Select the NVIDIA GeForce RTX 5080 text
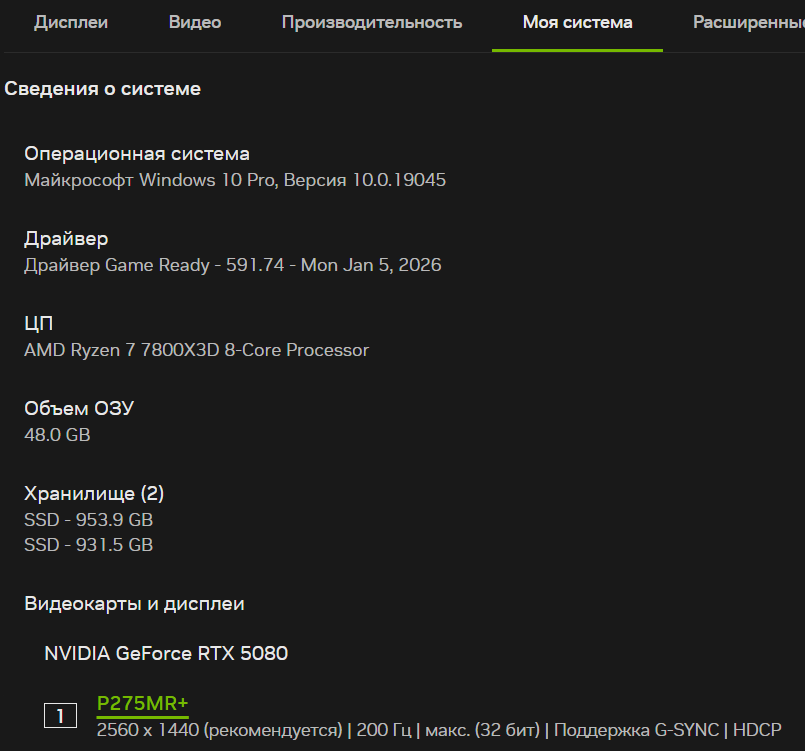 (166, 653)
